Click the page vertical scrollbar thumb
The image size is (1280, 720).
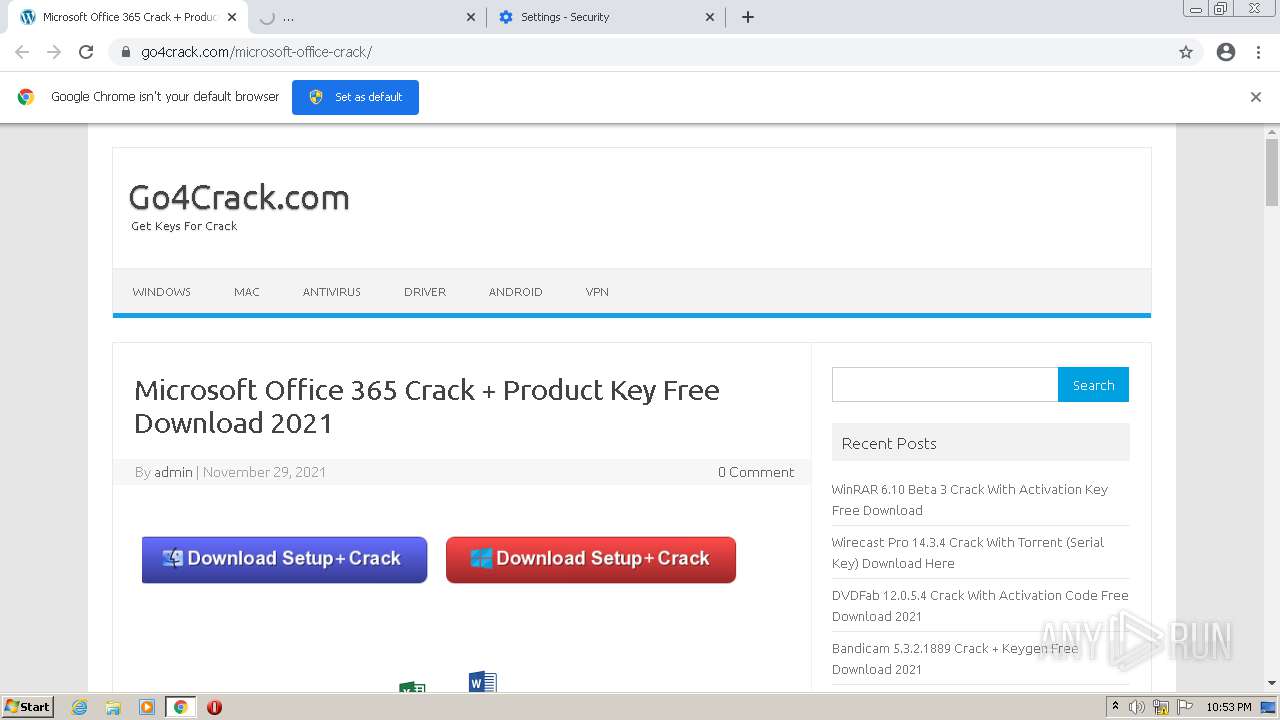(x=1272, y=170)
